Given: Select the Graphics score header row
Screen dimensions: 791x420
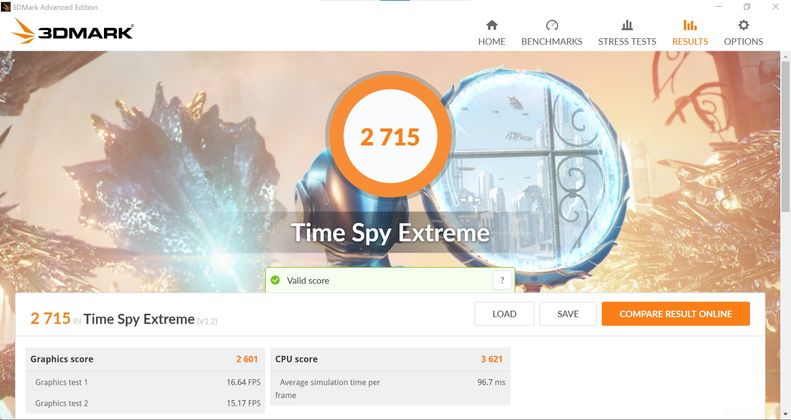Looking at the screenshot, I should (x=145, y=359).
